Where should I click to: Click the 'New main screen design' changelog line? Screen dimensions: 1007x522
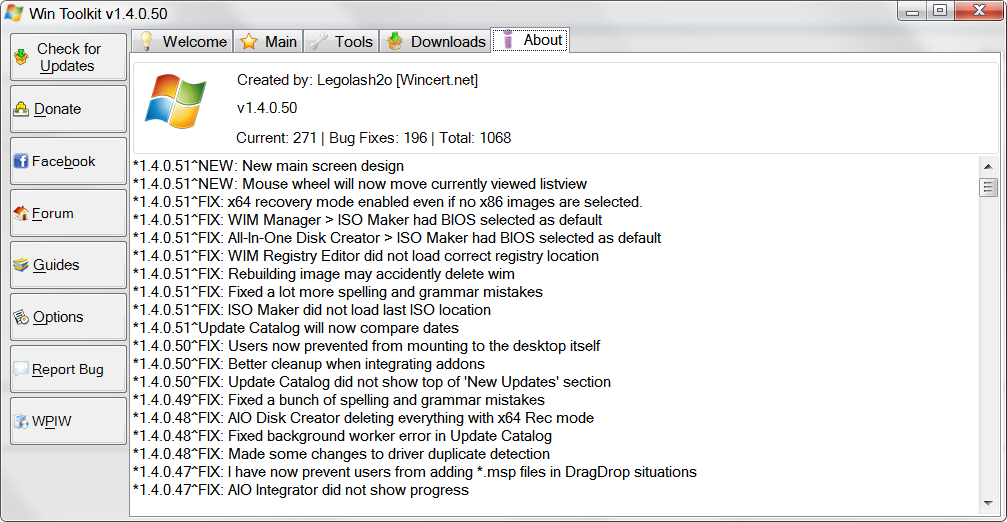pos(268,166)
